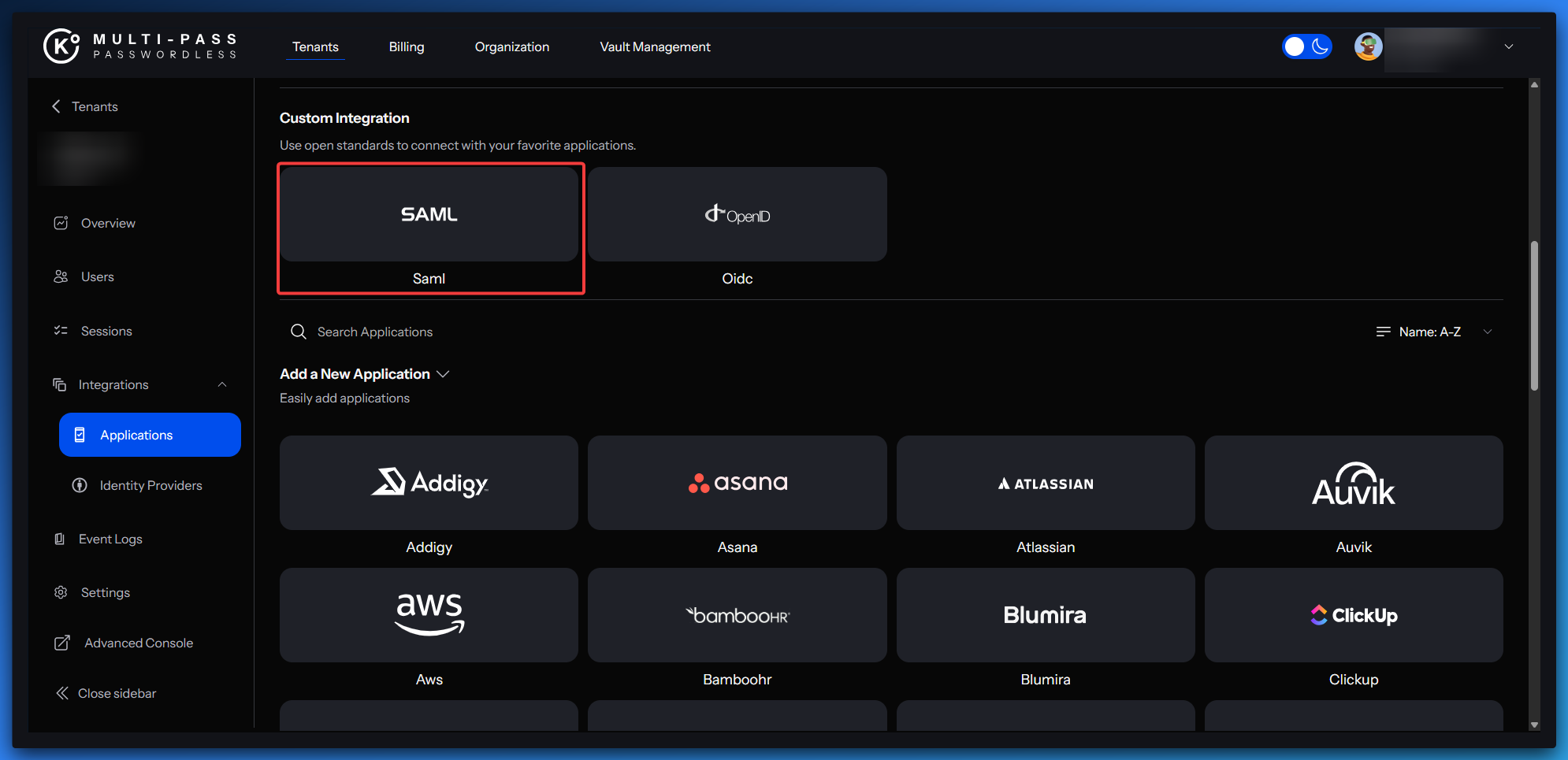This screenshot has width=1568, height=760.
Task: Open Settings gear icon in sidebar
Action: 61,592
